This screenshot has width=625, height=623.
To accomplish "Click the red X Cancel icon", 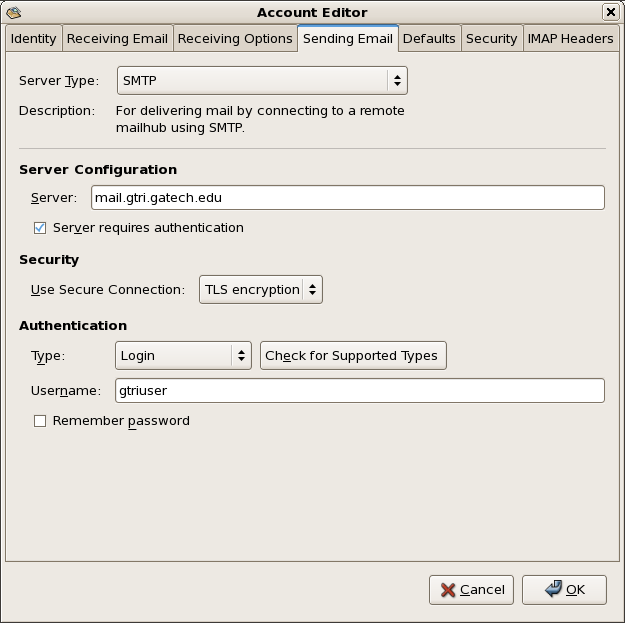I will [x=448, y=590].
